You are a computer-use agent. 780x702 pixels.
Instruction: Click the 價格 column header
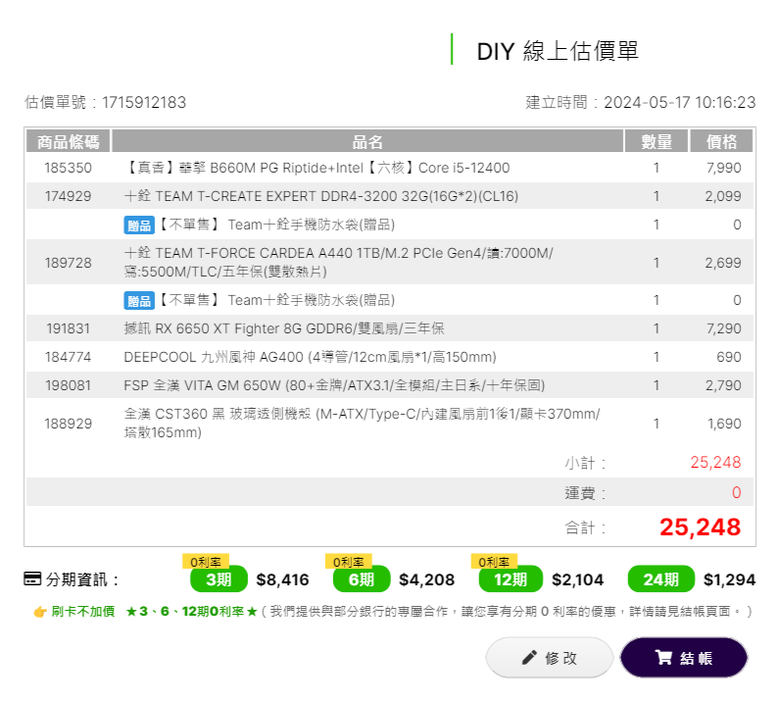point(721,142)
